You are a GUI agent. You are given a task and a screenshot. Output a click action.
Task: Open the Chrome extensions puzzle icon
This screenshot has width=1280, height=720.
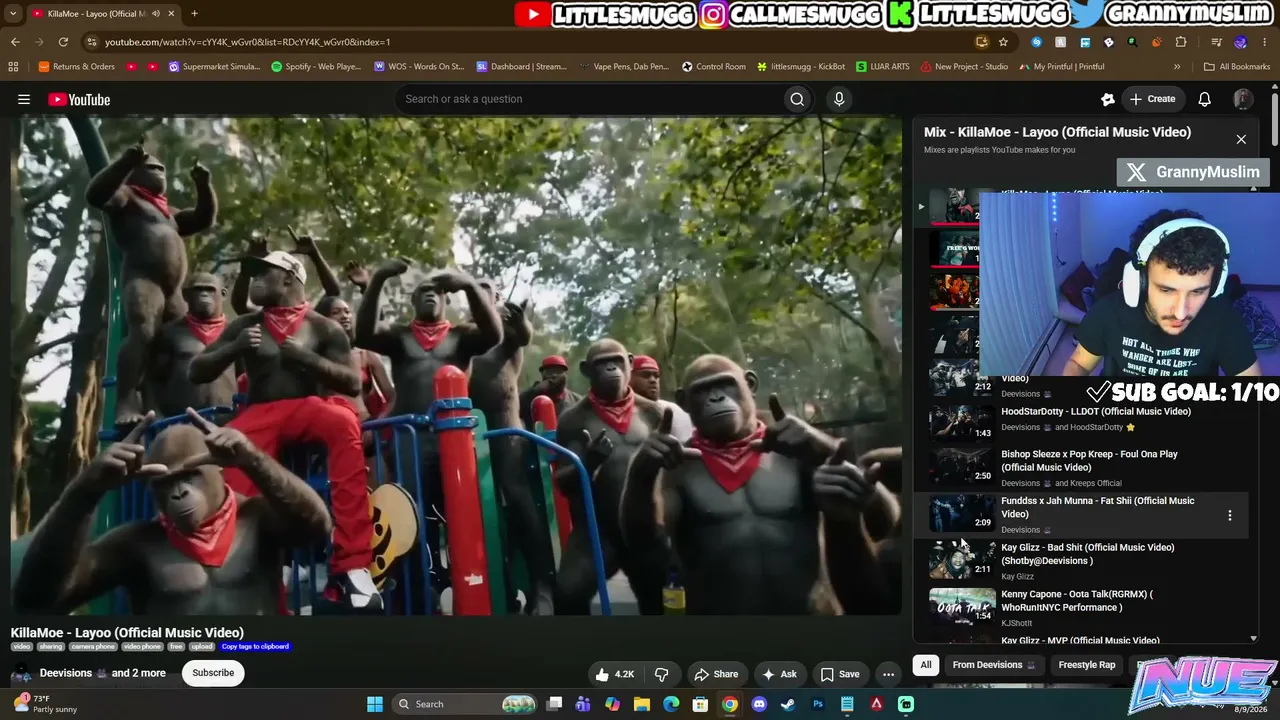[1181, 42]
